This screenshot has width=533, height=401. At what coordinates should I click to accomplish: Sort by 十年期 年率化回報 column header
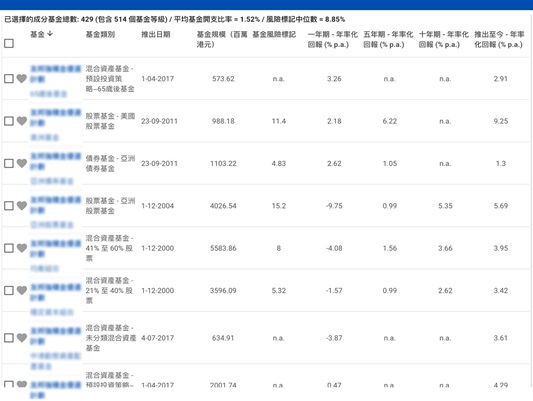pos(444,39)
